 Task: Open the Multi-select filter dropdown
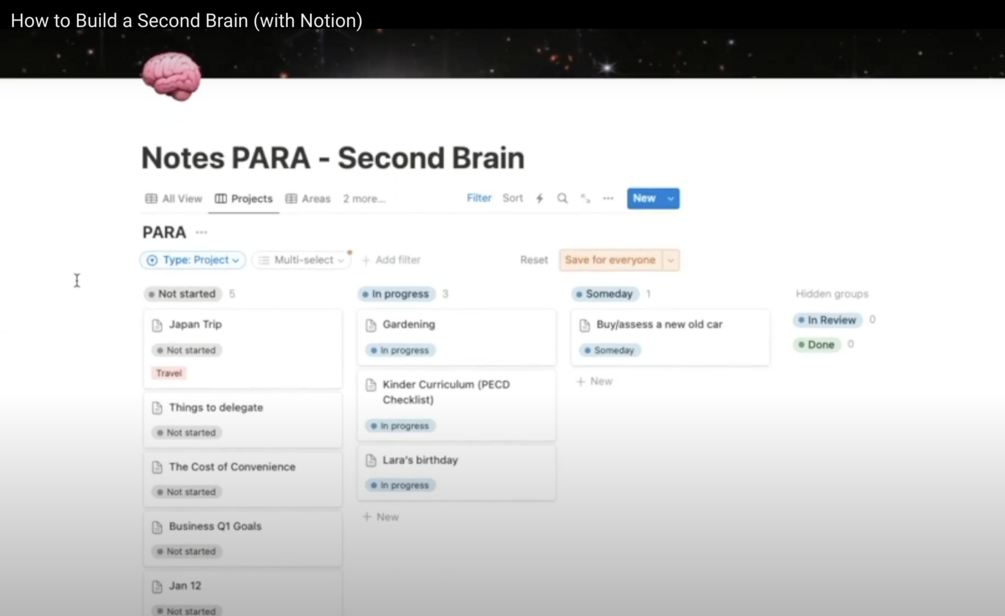(x=301, y=260)
